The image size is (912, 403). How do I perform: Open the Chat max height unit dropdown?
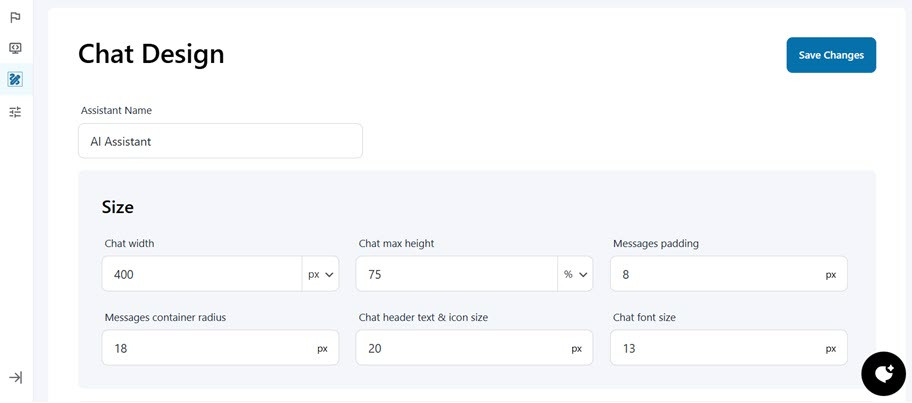575,274
